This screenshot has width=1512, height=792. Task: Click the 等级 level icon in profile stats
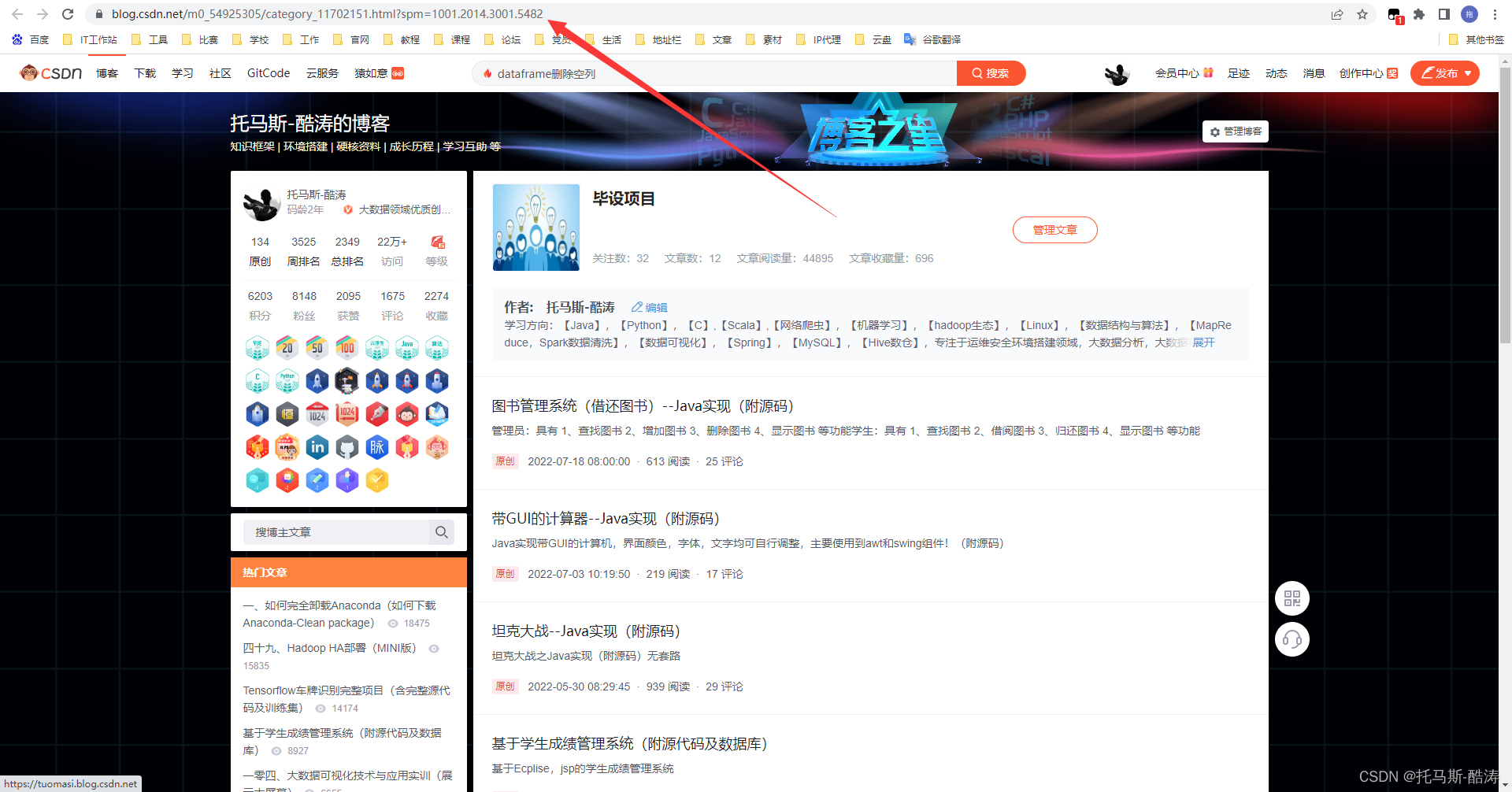coord(436,242)
